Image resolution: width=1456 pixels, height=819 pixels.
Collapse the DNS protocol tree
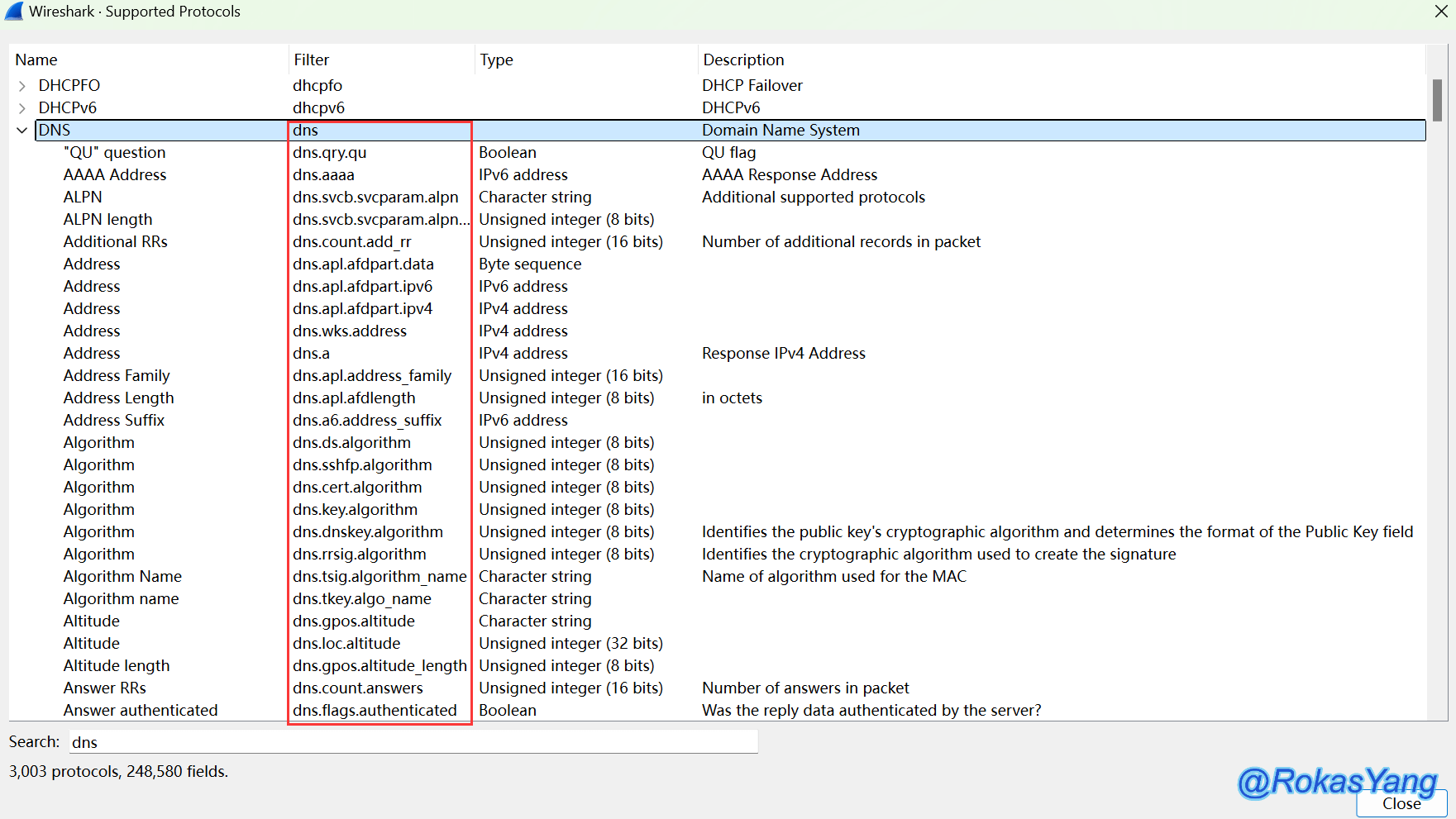coord(22,131)
